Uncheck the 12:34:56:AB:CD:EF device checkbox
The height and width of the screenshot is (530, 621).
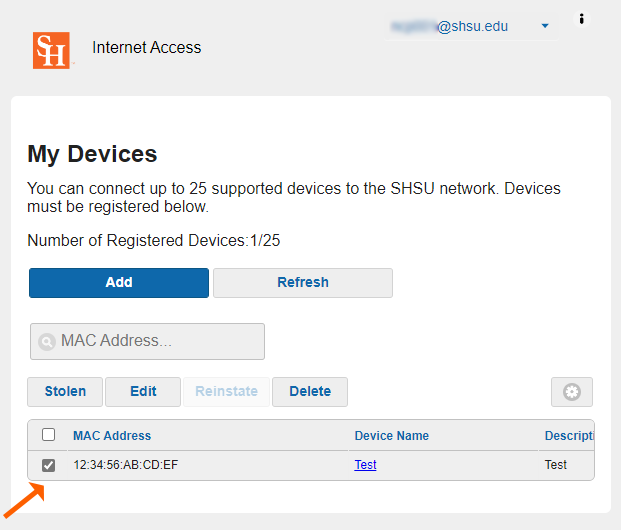(x=48, y=465)
